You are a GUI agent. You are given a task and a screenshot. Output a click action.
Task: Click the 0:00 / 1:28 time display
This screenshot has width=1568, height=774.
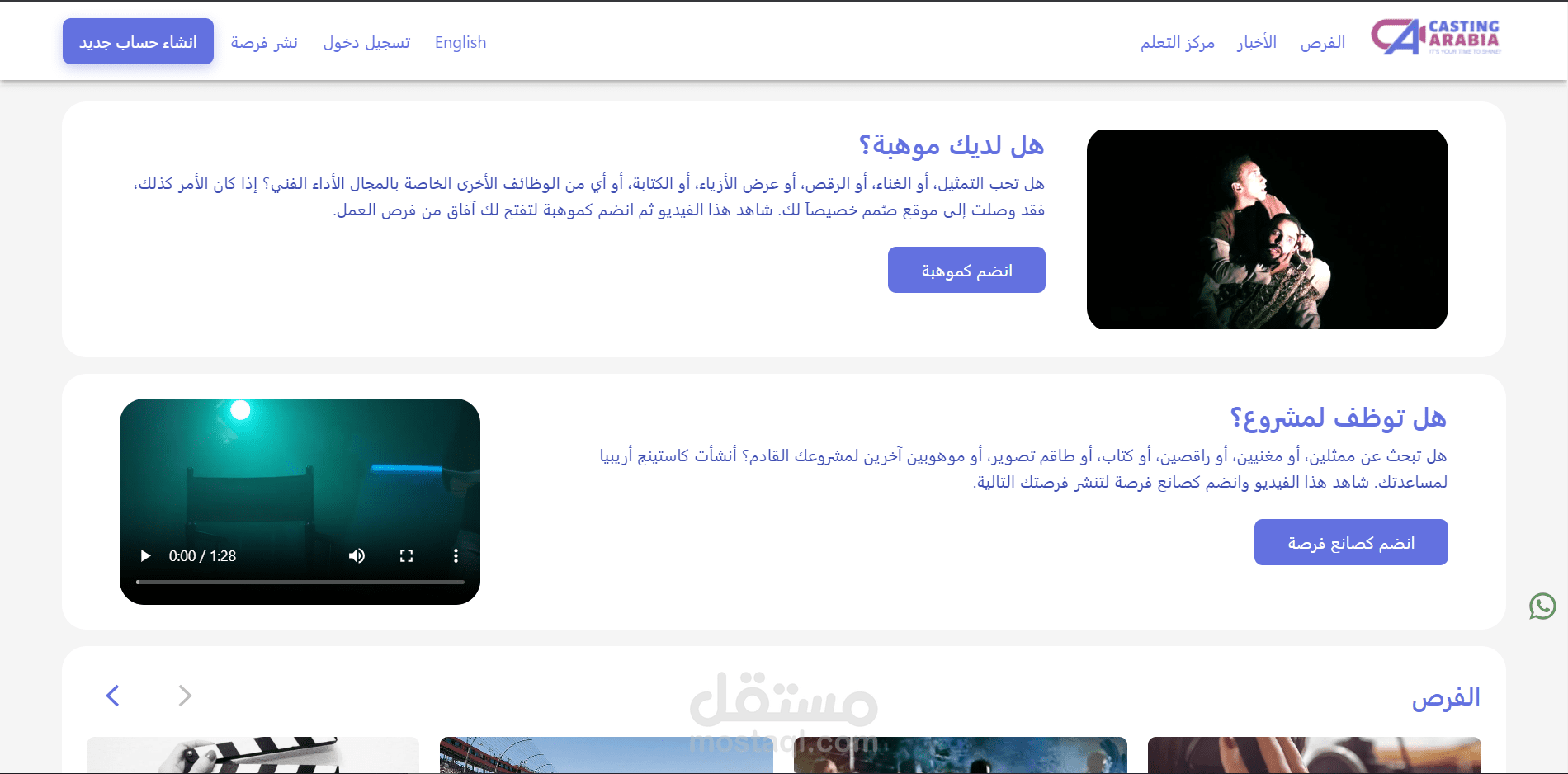coord(202,556)
